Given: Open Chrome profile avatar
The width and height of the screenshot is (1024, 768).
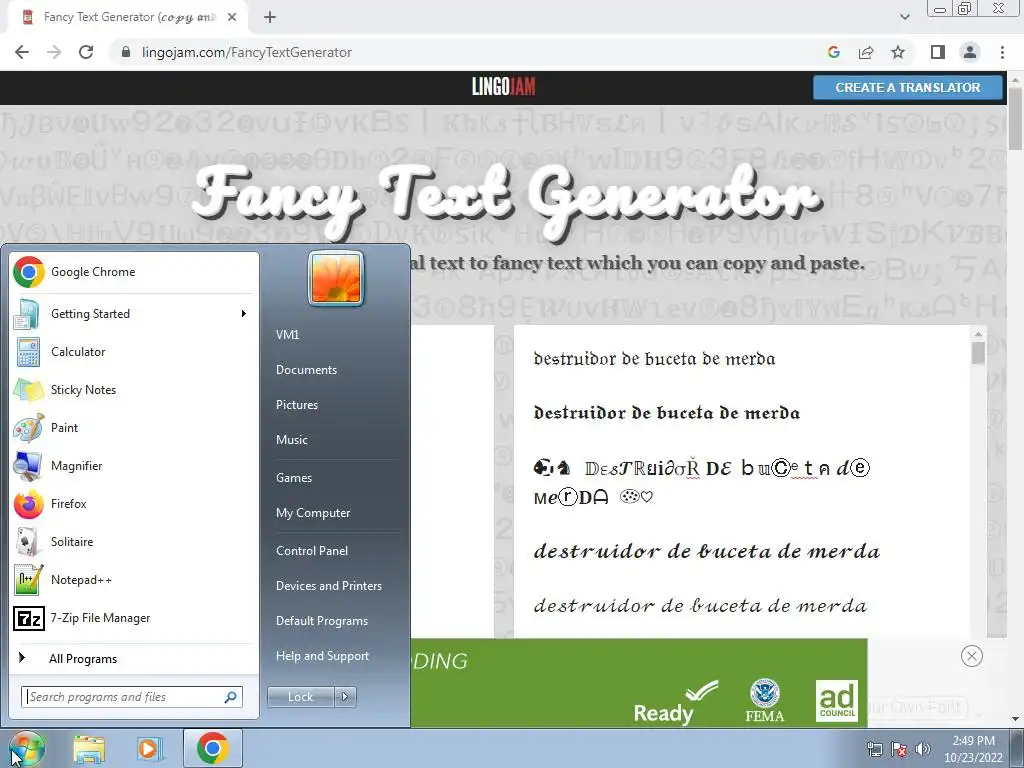Looking at the screenshot, I should click(x=970, y=52).
